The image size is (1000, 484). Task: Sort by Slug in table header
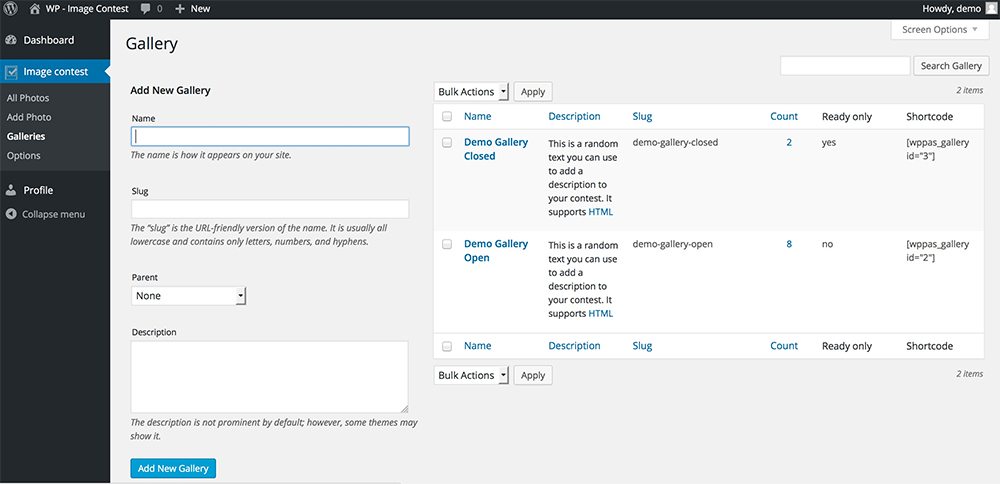[642, 117]
